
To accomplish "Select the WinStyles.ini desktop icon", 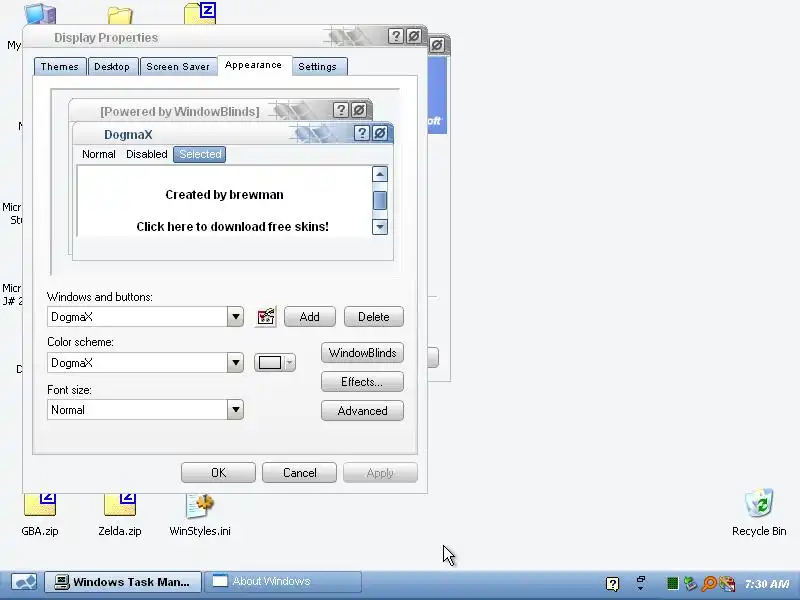I will point(200,514).
